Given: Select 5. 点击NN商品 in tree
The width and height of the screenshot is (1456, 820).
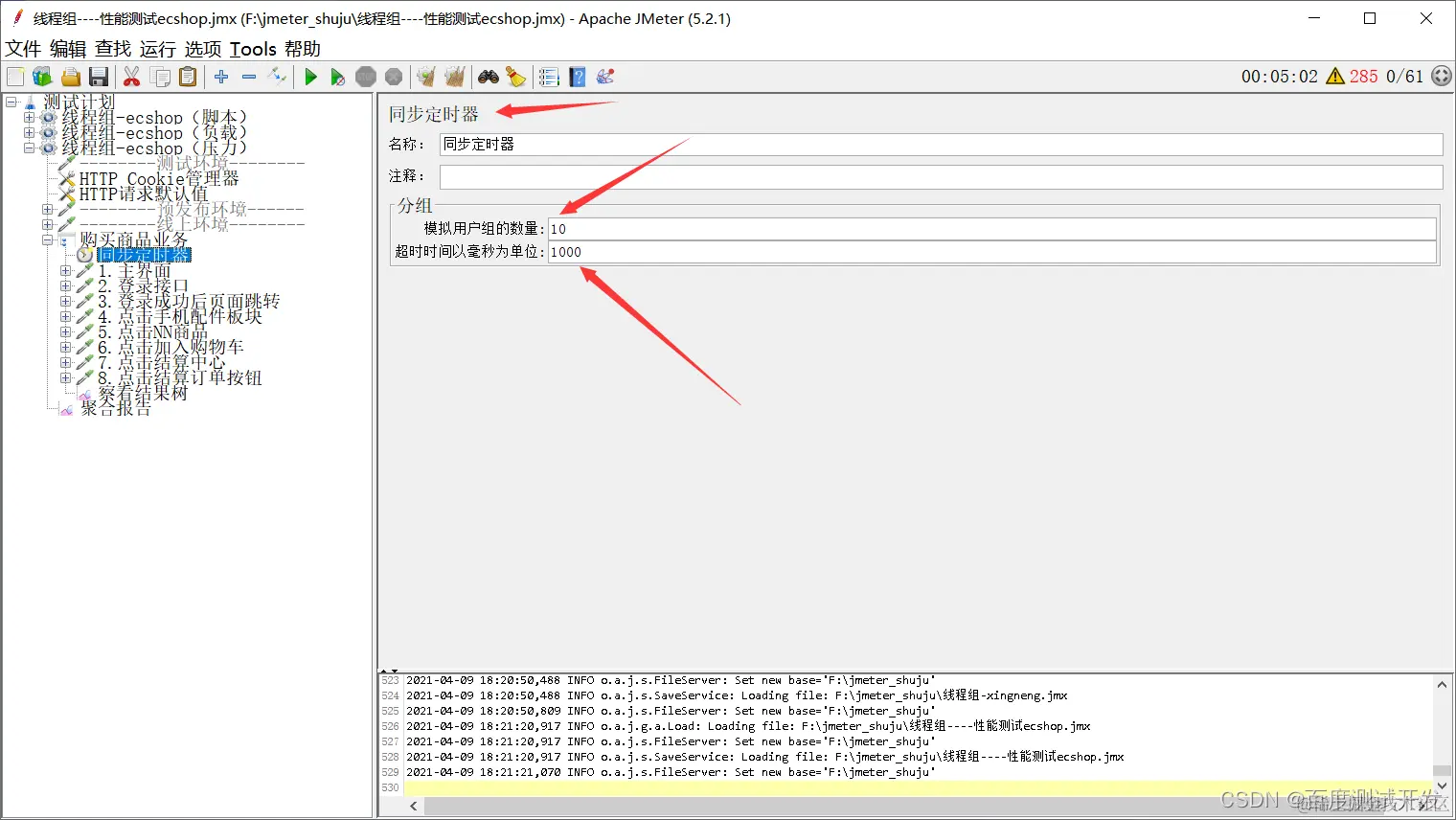Looking at the screenshot, I should 152,331.
